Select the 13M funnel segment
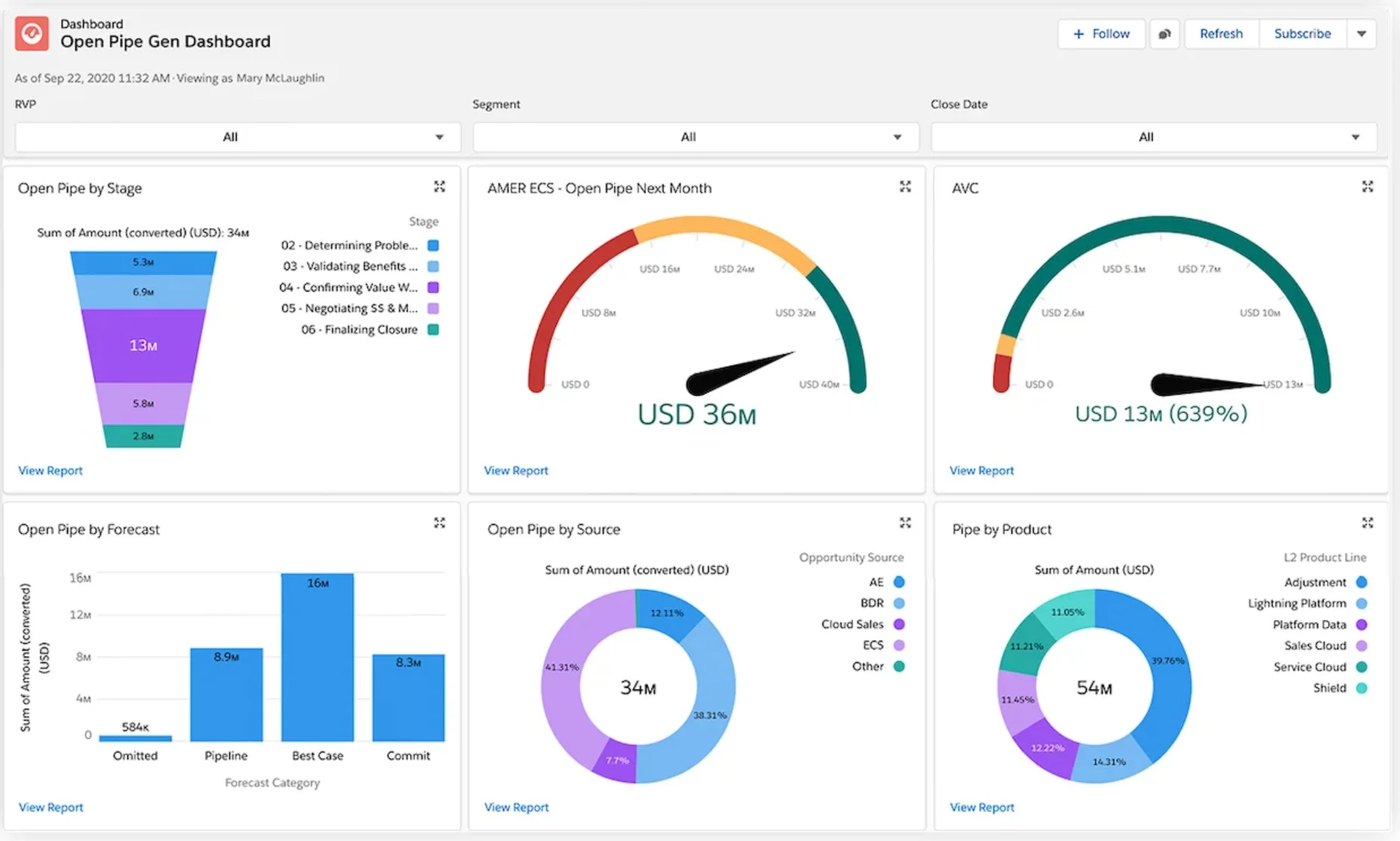This screenshot has height=841, width=1400. point(144,345)
